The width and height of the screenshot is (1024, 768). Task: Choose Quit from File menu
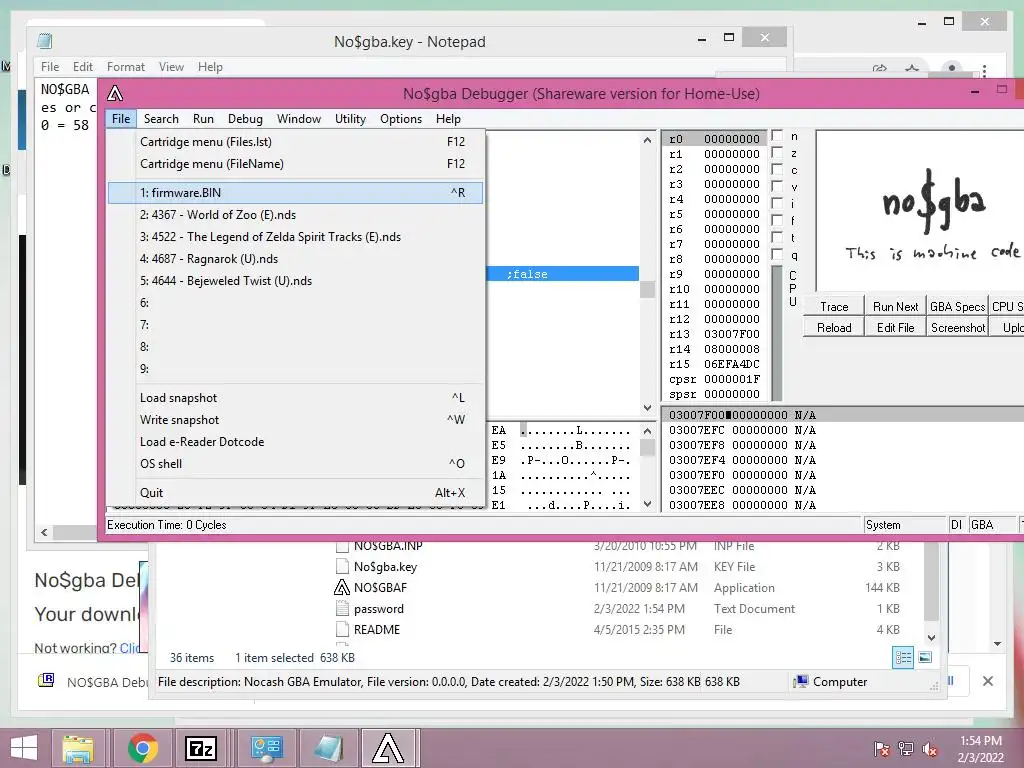295,493
